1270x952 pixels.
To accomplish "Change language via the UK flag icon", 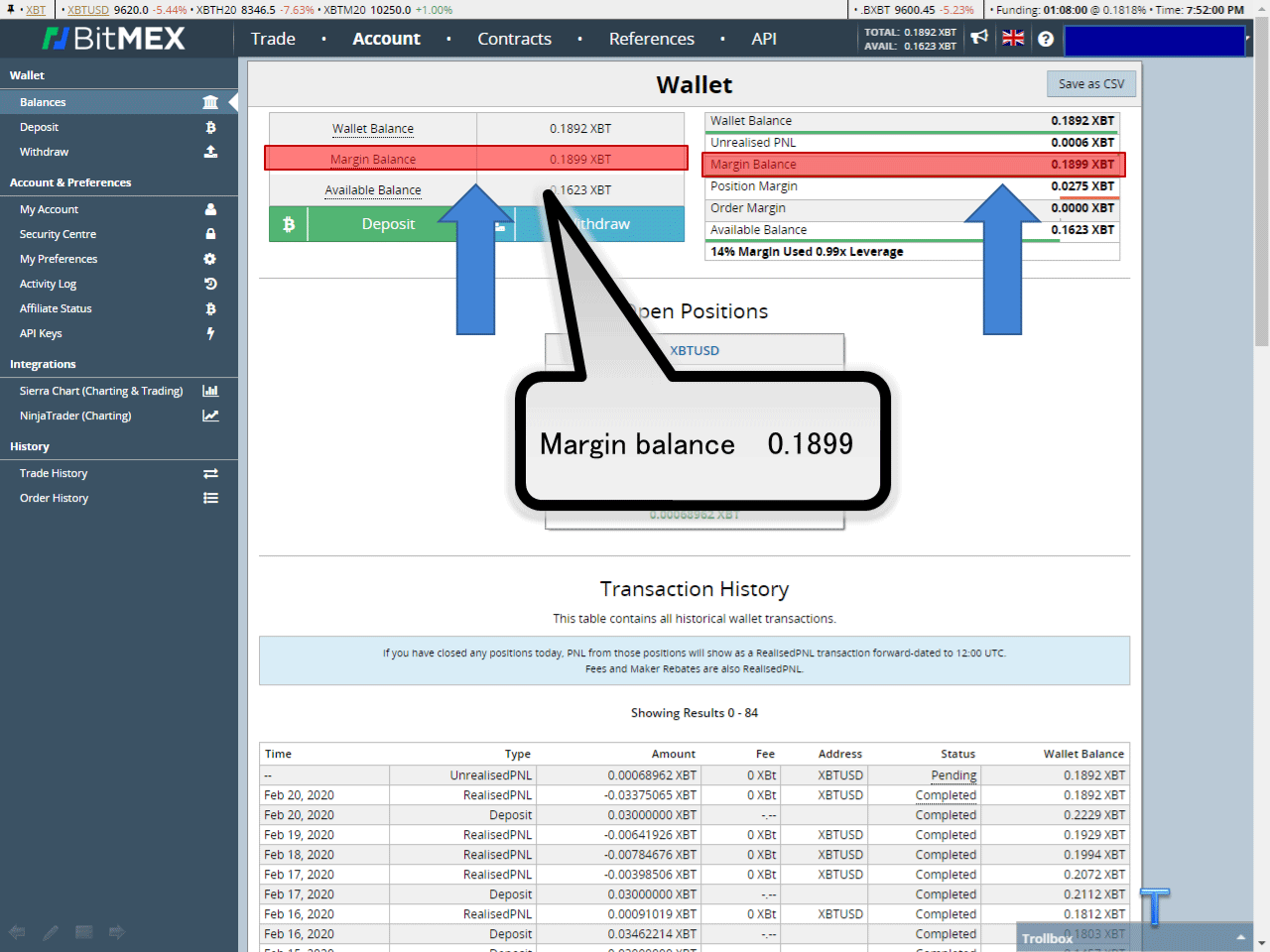I will point(1013,38).
